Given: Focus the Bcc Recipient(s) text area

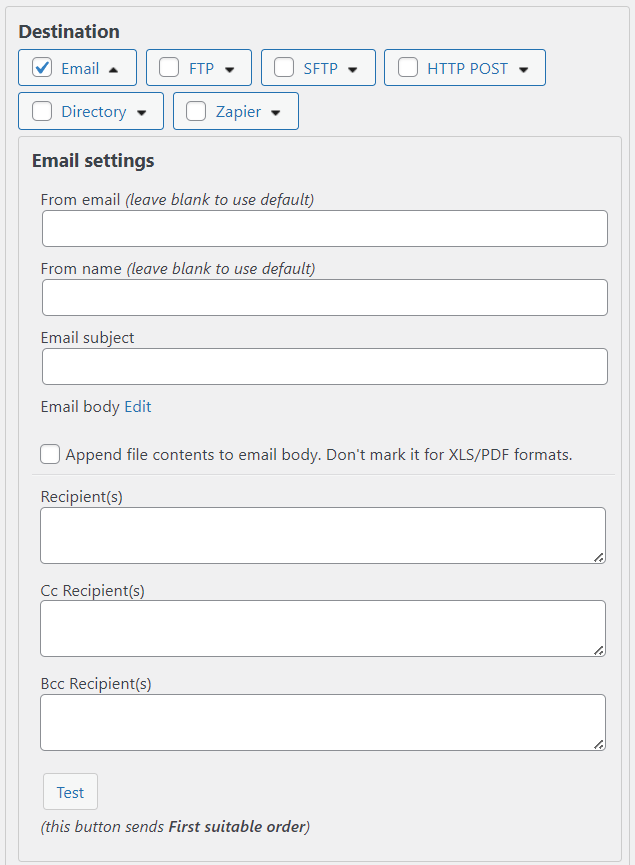Looking at the screenshot, I should click(x=322, y=722).
